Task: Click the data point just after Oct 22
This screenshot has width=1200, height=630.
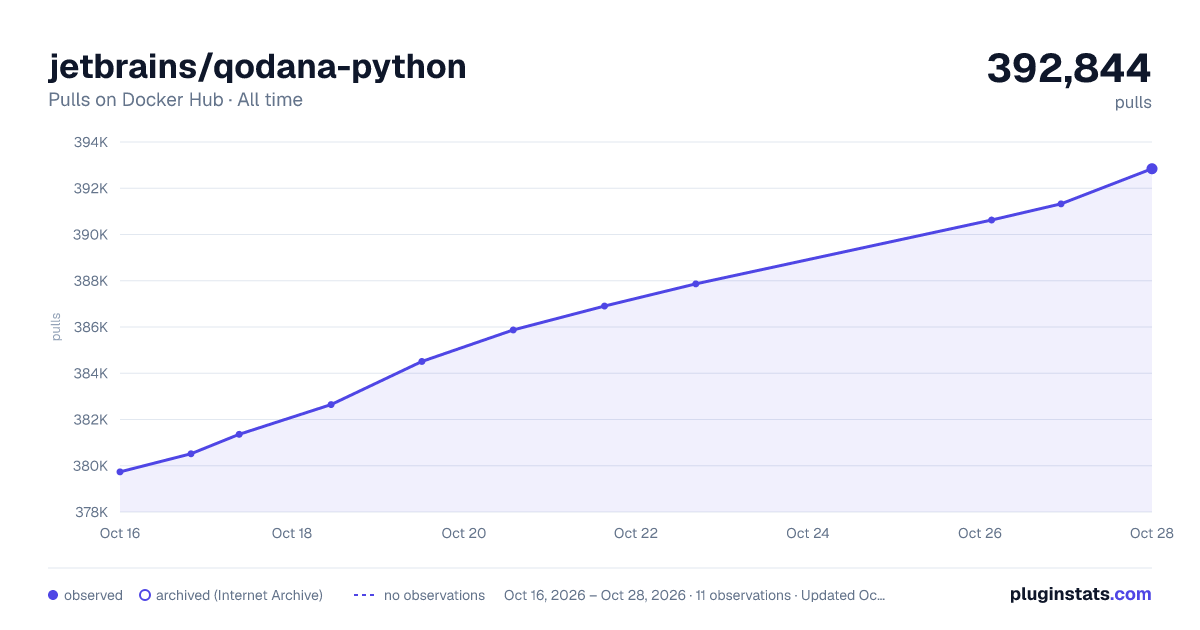Action: coord(696,284)
